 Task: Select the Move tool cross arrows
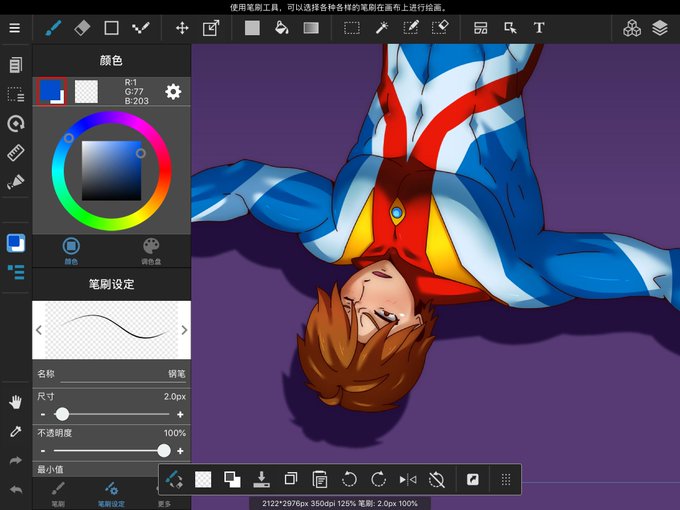[182, 28]
